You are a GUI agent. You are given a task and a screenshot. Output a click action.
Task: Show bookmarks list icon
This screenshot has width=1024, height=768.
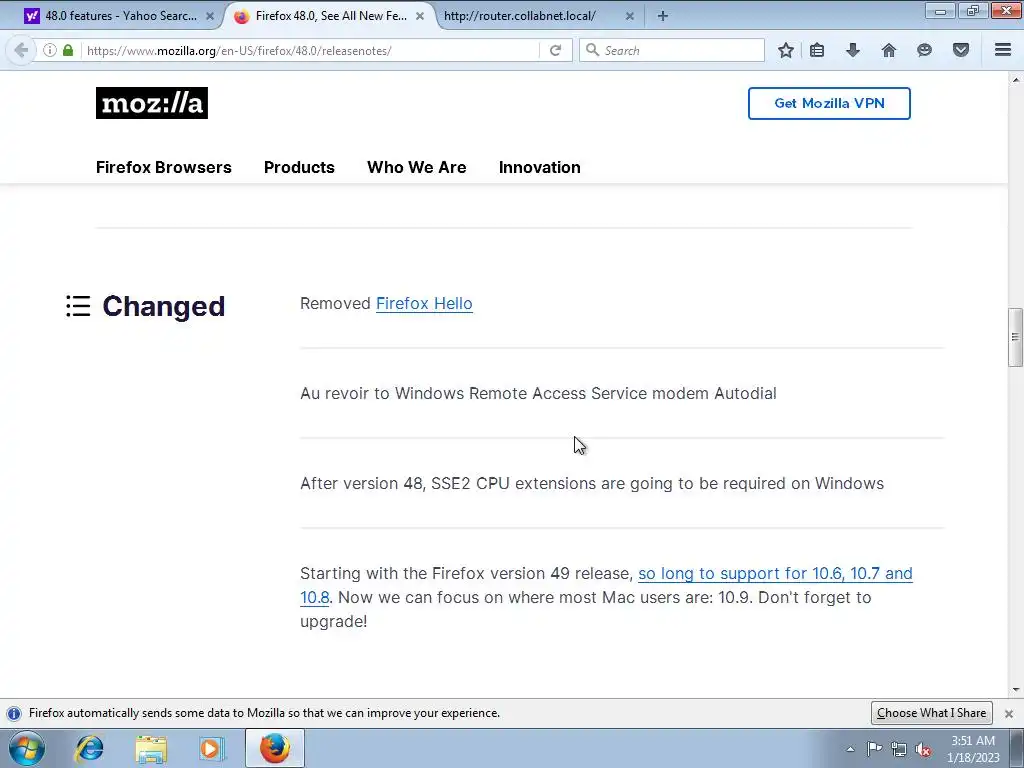click(817, 50)
